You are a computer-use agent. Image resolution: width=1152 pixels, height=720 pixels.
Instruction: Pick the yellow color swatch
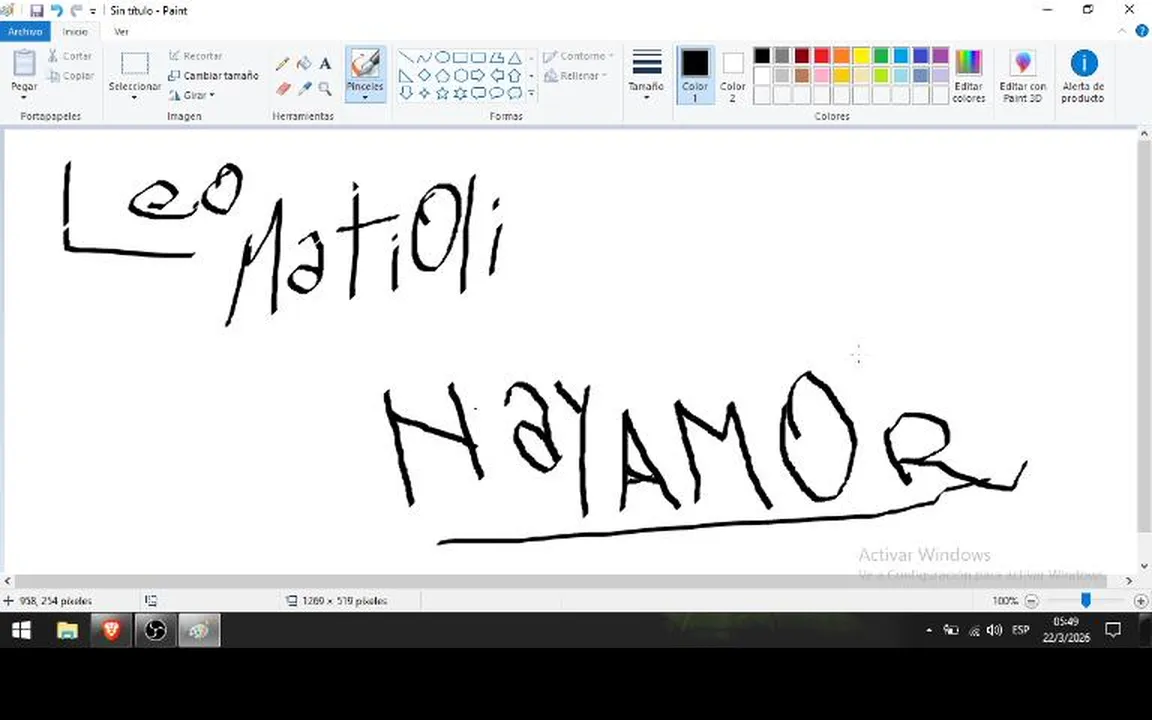861,55
